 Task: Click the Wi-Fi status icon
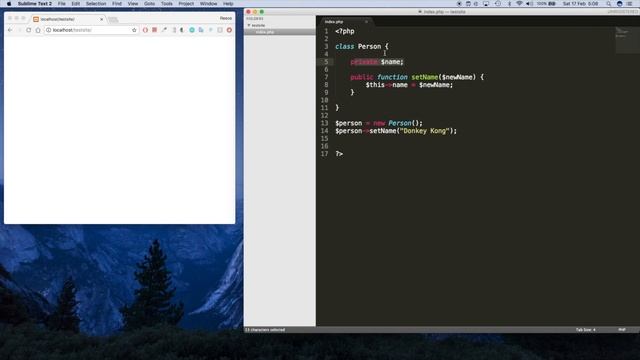pos(519,4)
